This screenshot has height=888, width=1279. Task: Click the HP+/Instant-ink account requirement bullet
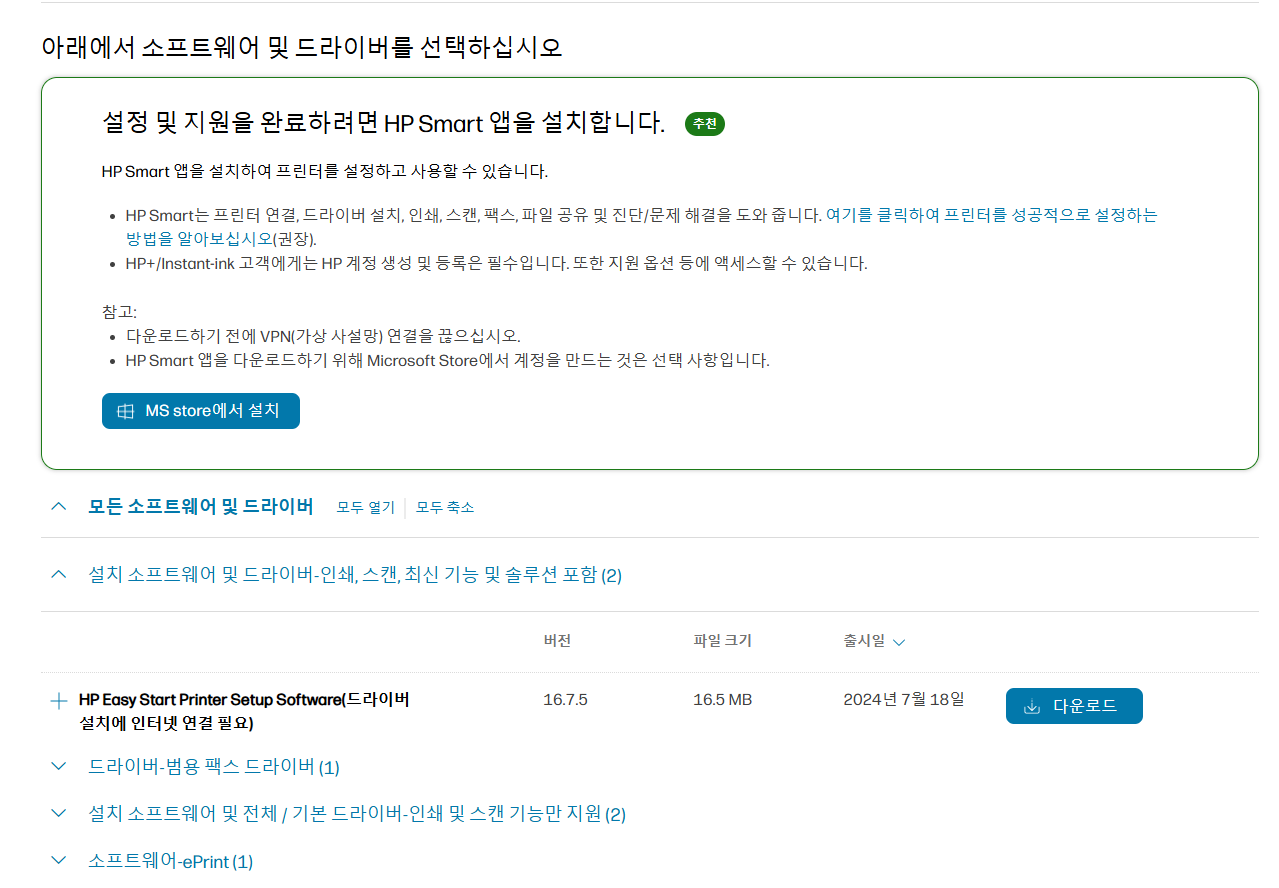click(x=496, y=264)
